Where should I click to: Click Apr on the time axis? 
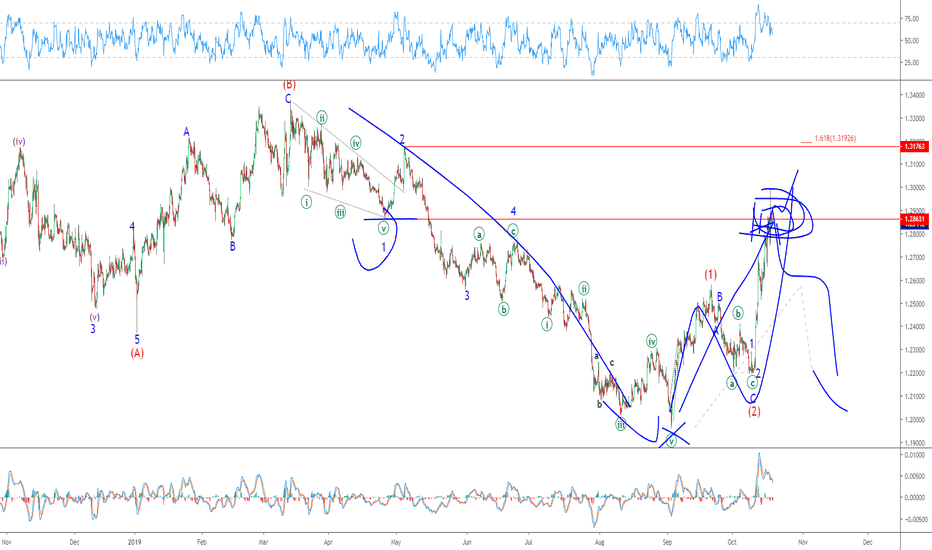coord(328,542)
